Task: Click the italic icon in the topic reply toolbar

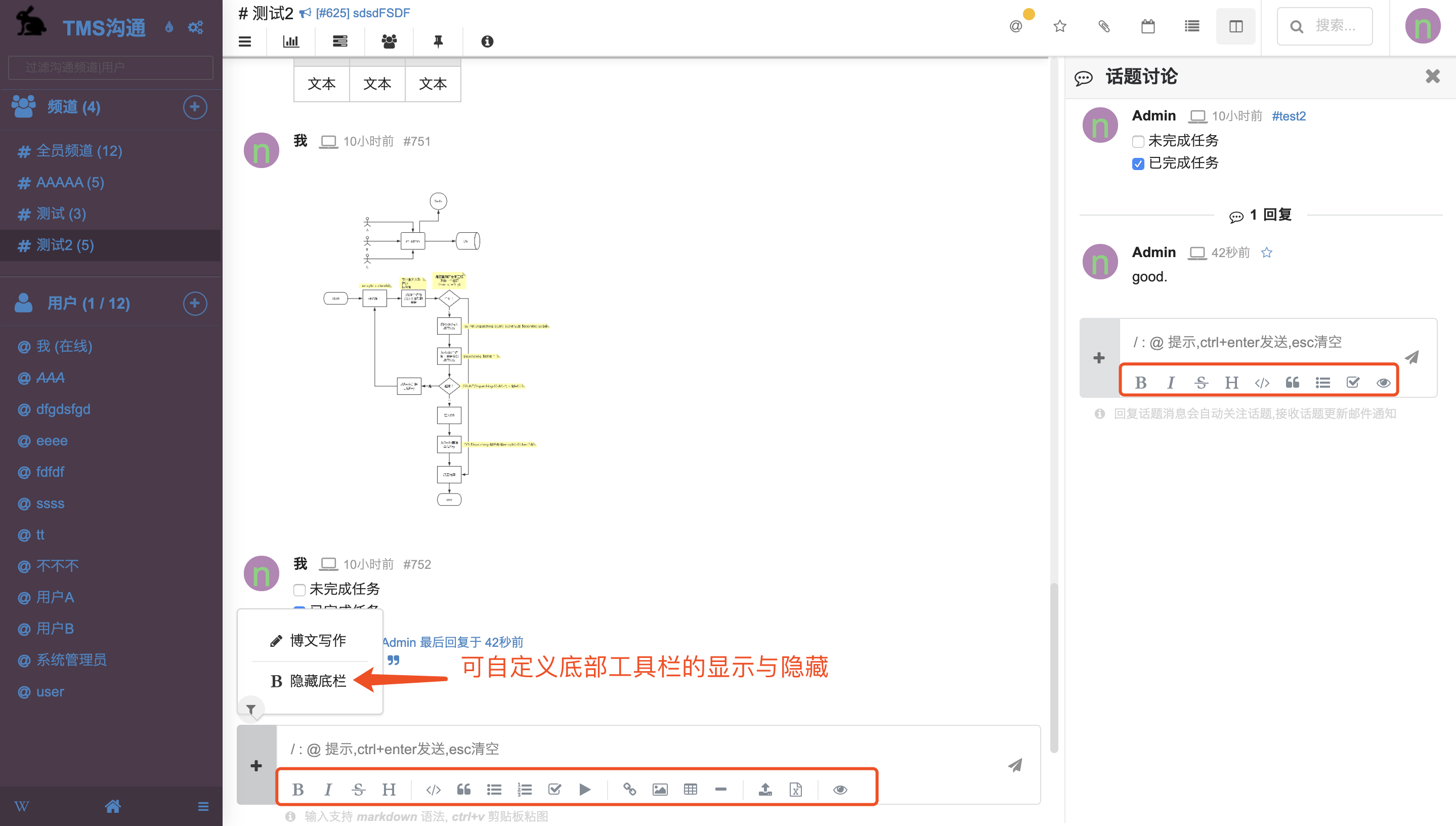Action: [x=1171, y=382]
